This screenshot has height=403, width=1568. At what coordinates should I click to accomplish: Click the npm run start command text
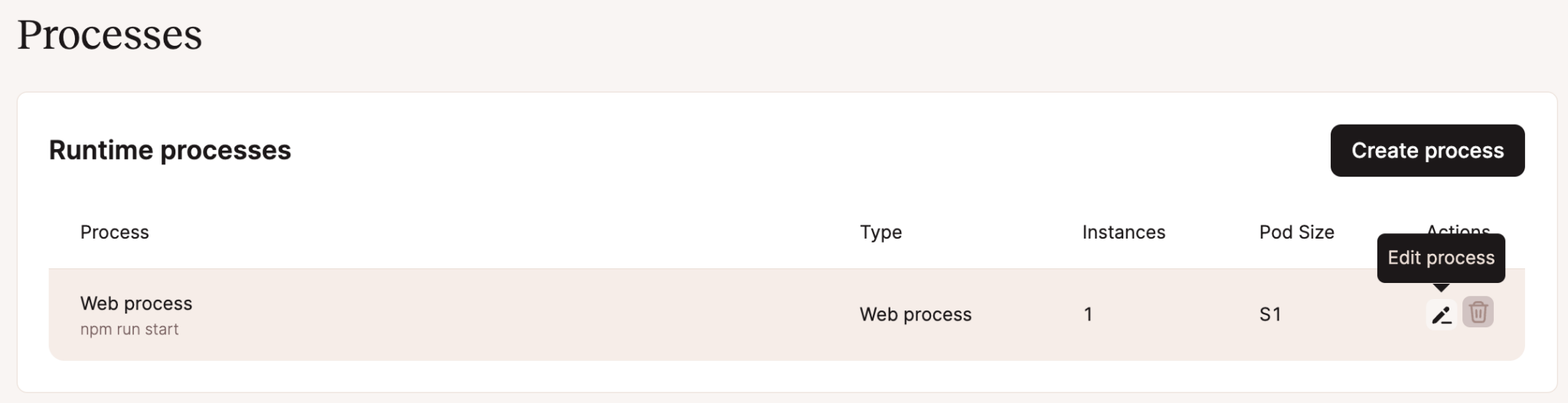(129, 330)
